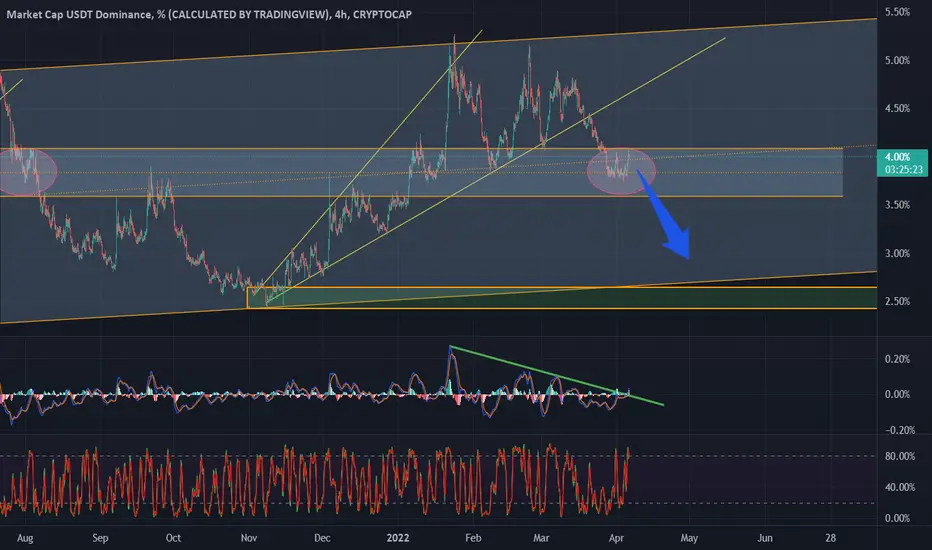Select the 3.00% price axis label
Image resolution: width=932 pixels, height=550 pixels.
897,253
